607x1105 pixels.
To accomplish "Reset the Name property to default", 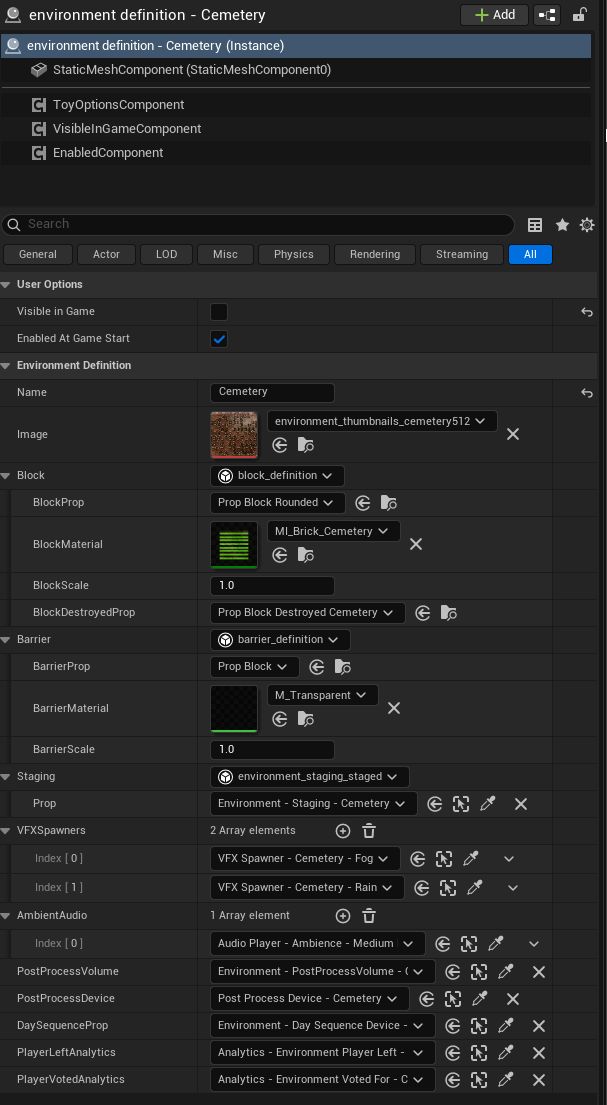I will coord(587,393).
